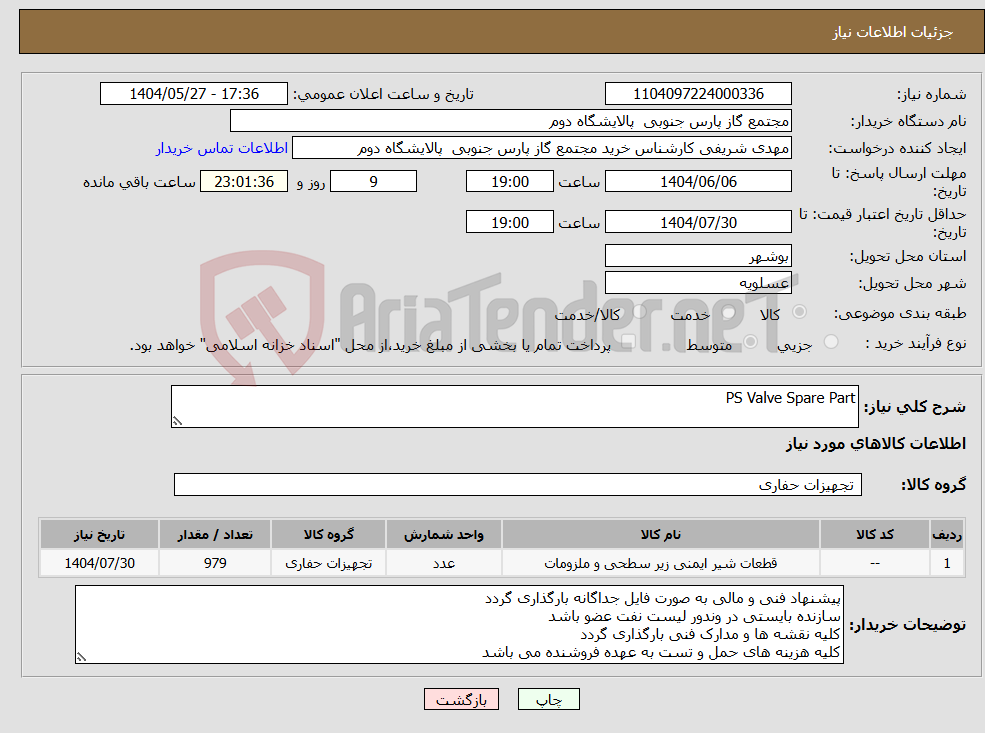Click the چاپ button

click(x=549, y=699)
